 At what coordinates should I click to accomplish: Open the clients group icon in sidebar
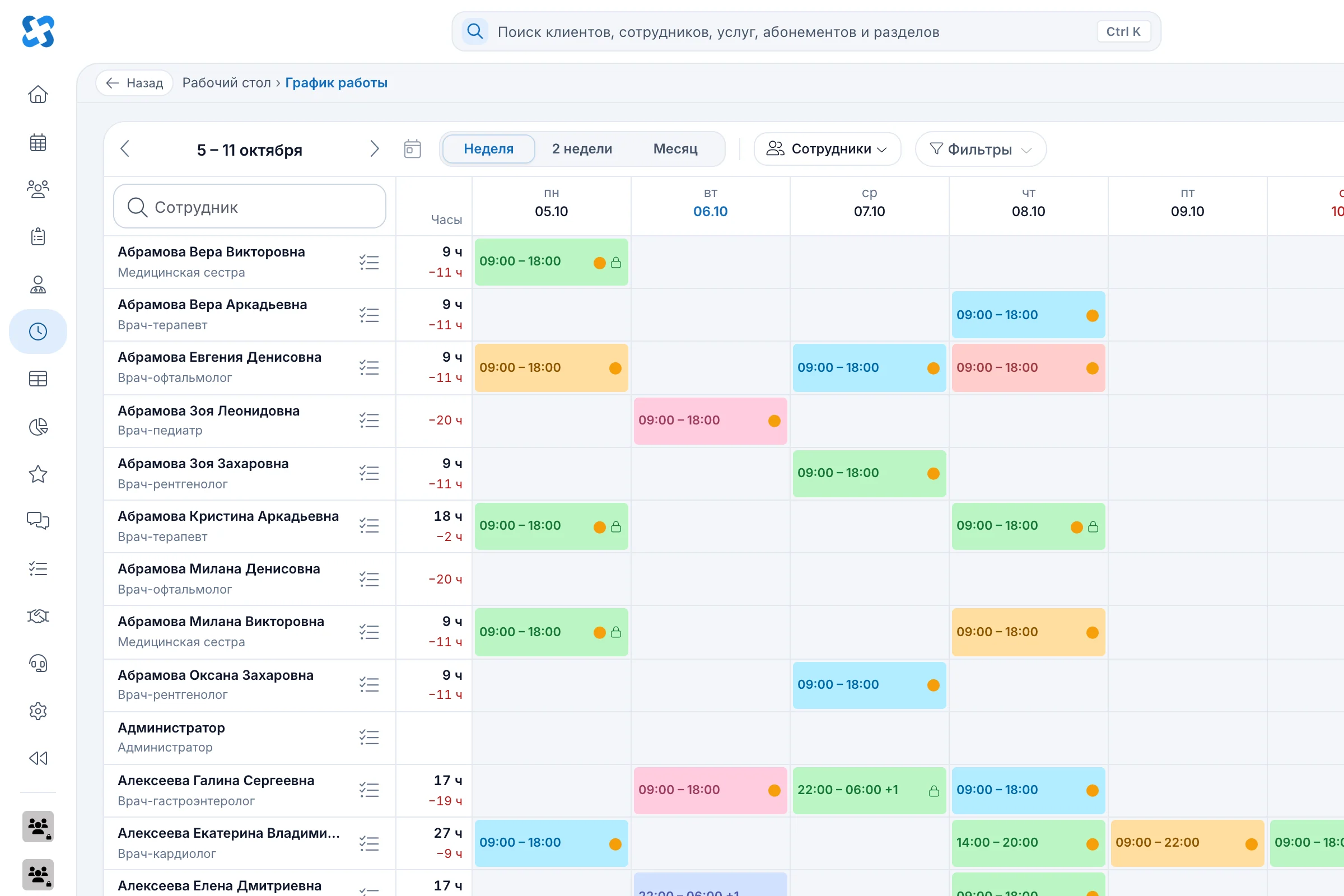coord(38,189)
